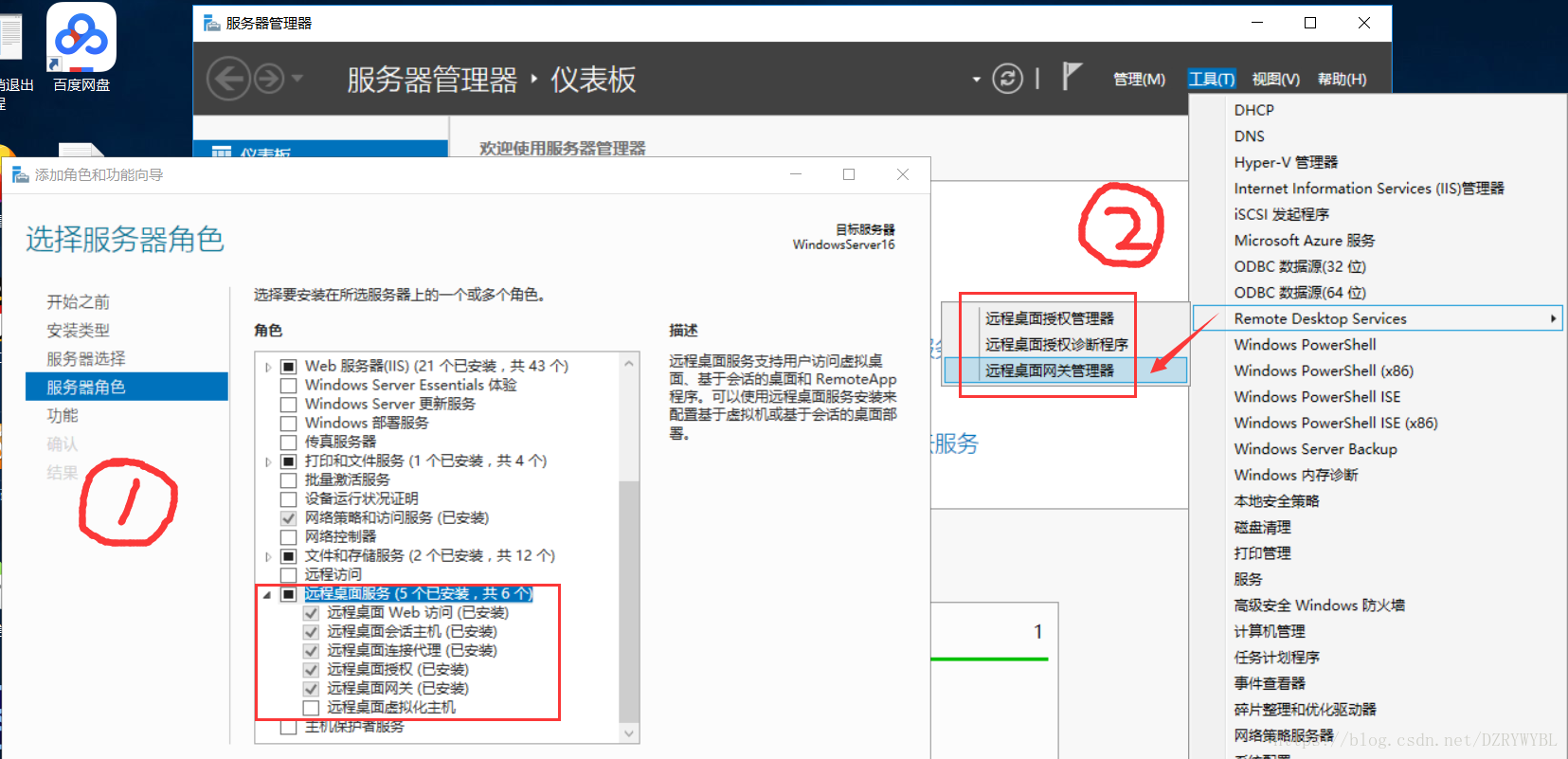Open 远程桌面授权管理器 from the submenu
1568x759 pixels.
1049,318
